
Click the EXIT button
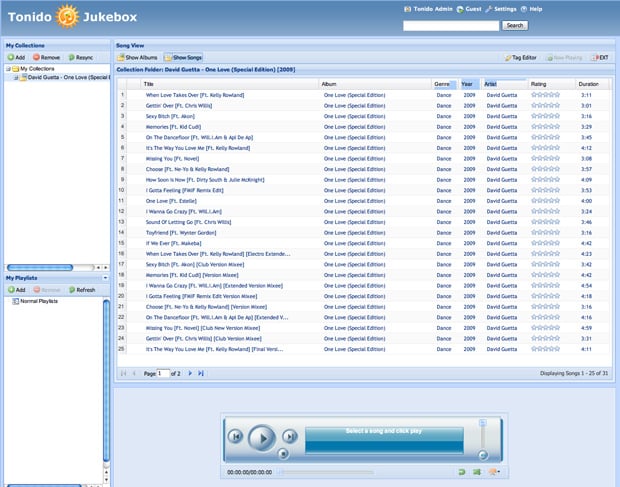tap(600, 58)
